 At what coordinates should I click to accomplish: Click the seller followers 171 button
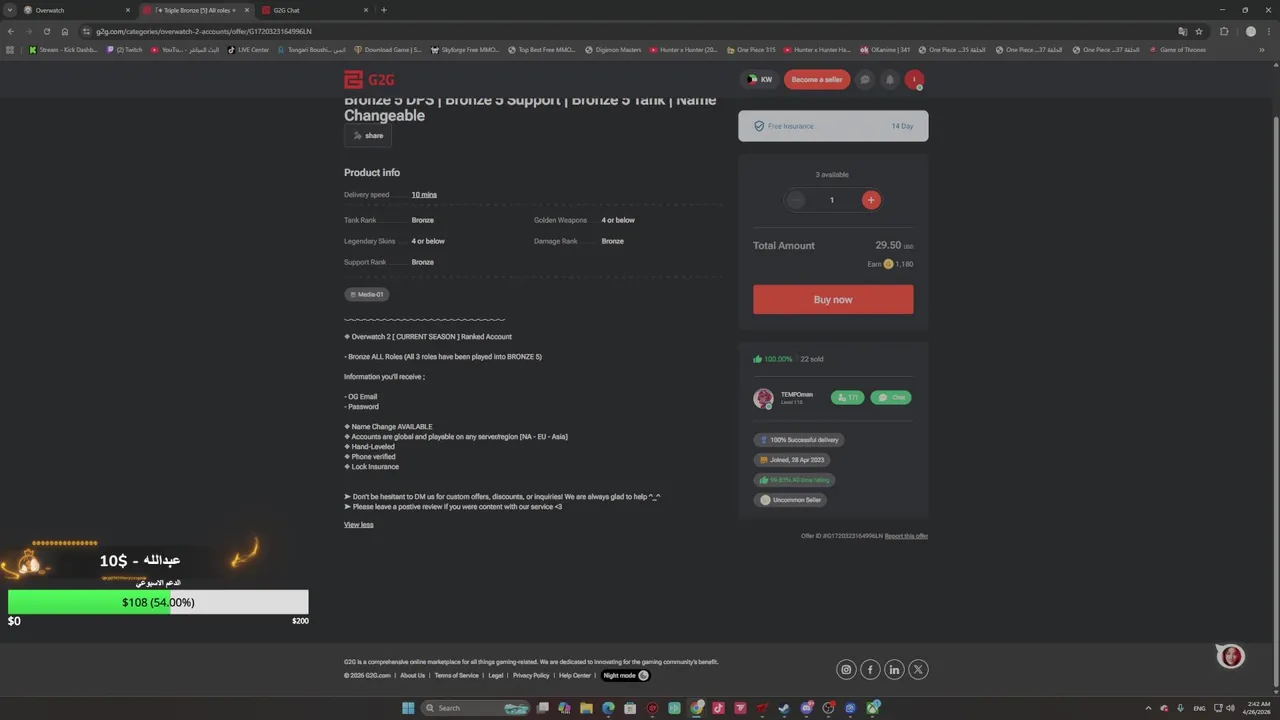(847, 397)
